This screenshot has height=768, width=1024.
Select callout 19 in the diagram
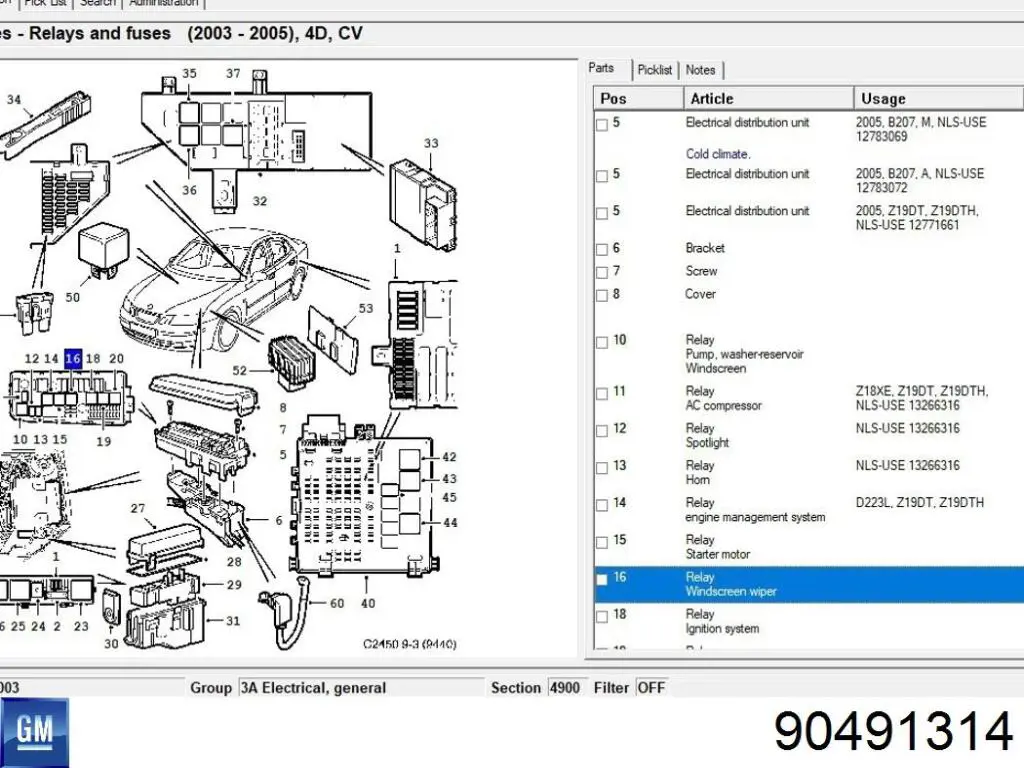[104, 441]
